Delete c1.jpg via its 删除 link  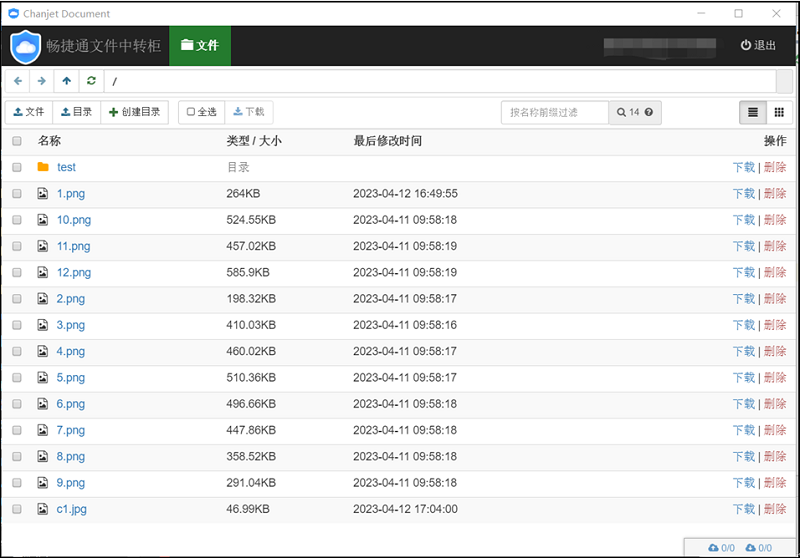775,509
